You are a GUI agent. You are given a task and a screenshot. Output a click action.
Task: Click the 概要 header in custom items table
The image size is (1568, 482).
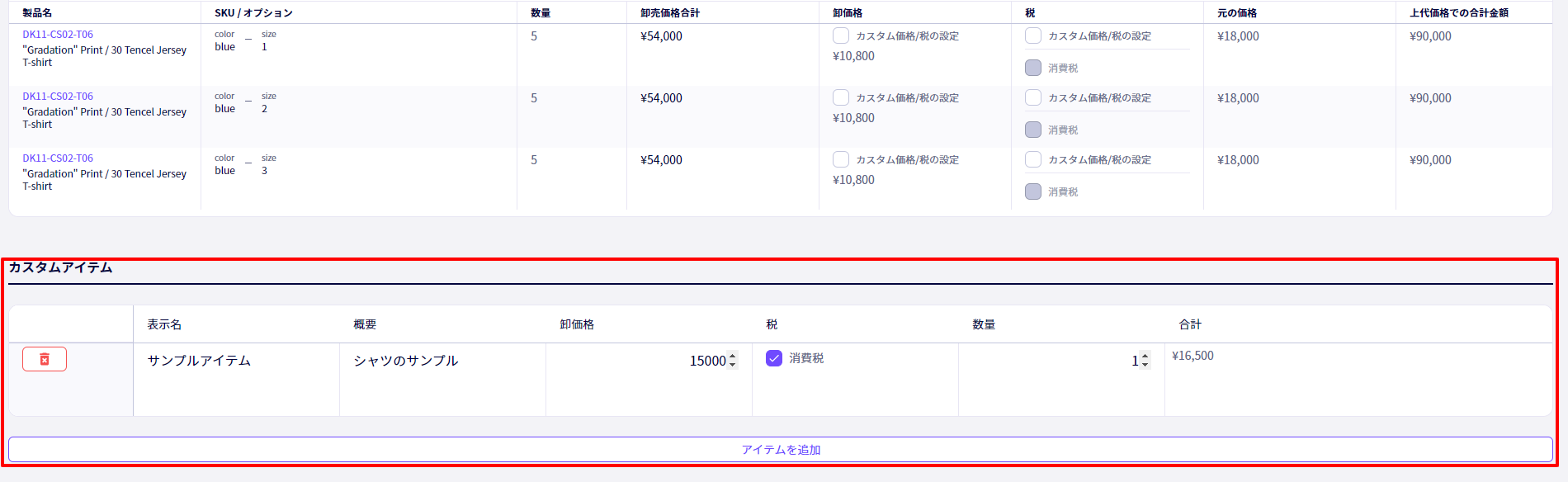pos(365,324)
